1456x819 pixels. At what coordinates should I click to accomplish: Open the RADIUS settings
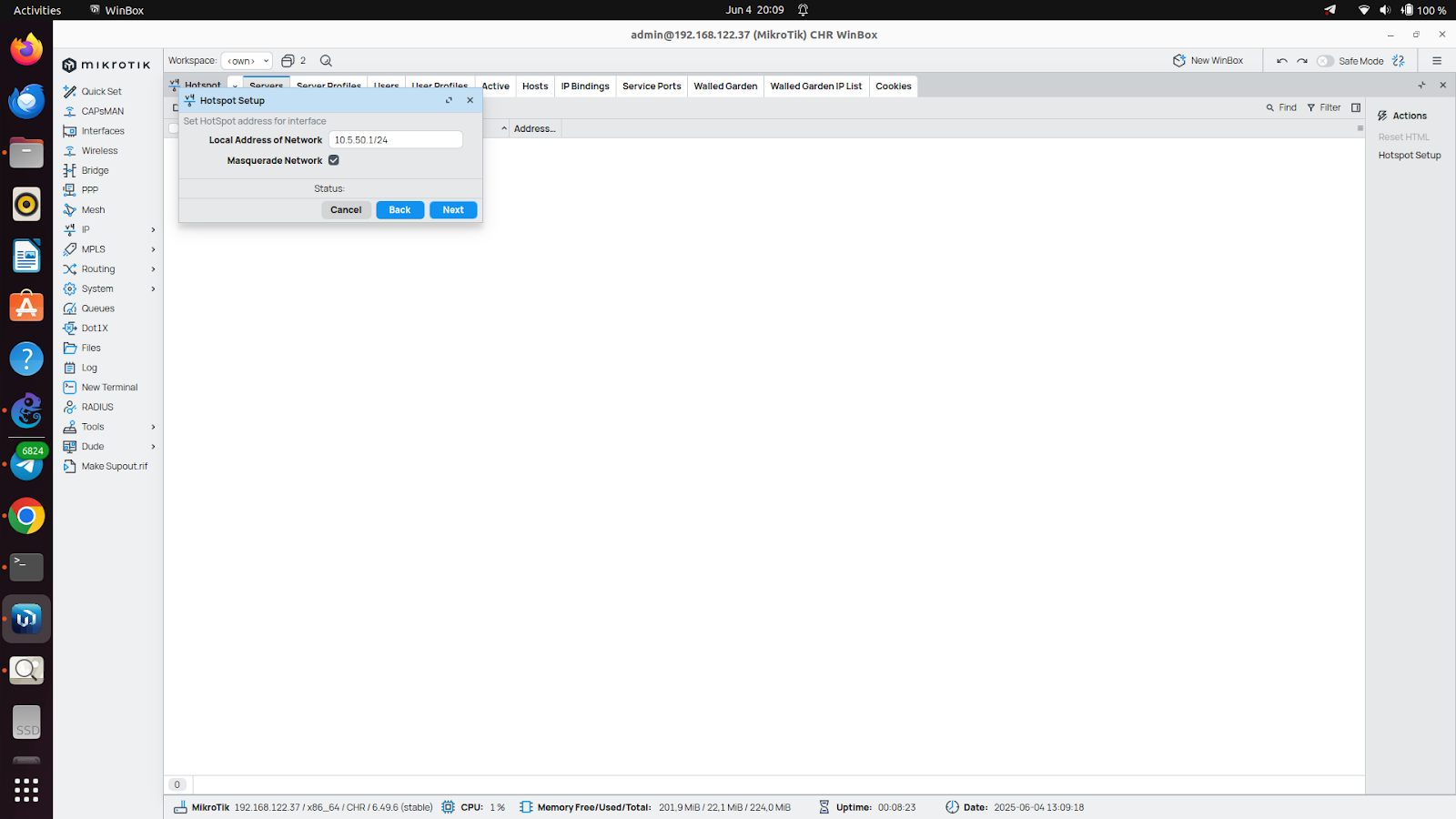[x=97, y=407]
